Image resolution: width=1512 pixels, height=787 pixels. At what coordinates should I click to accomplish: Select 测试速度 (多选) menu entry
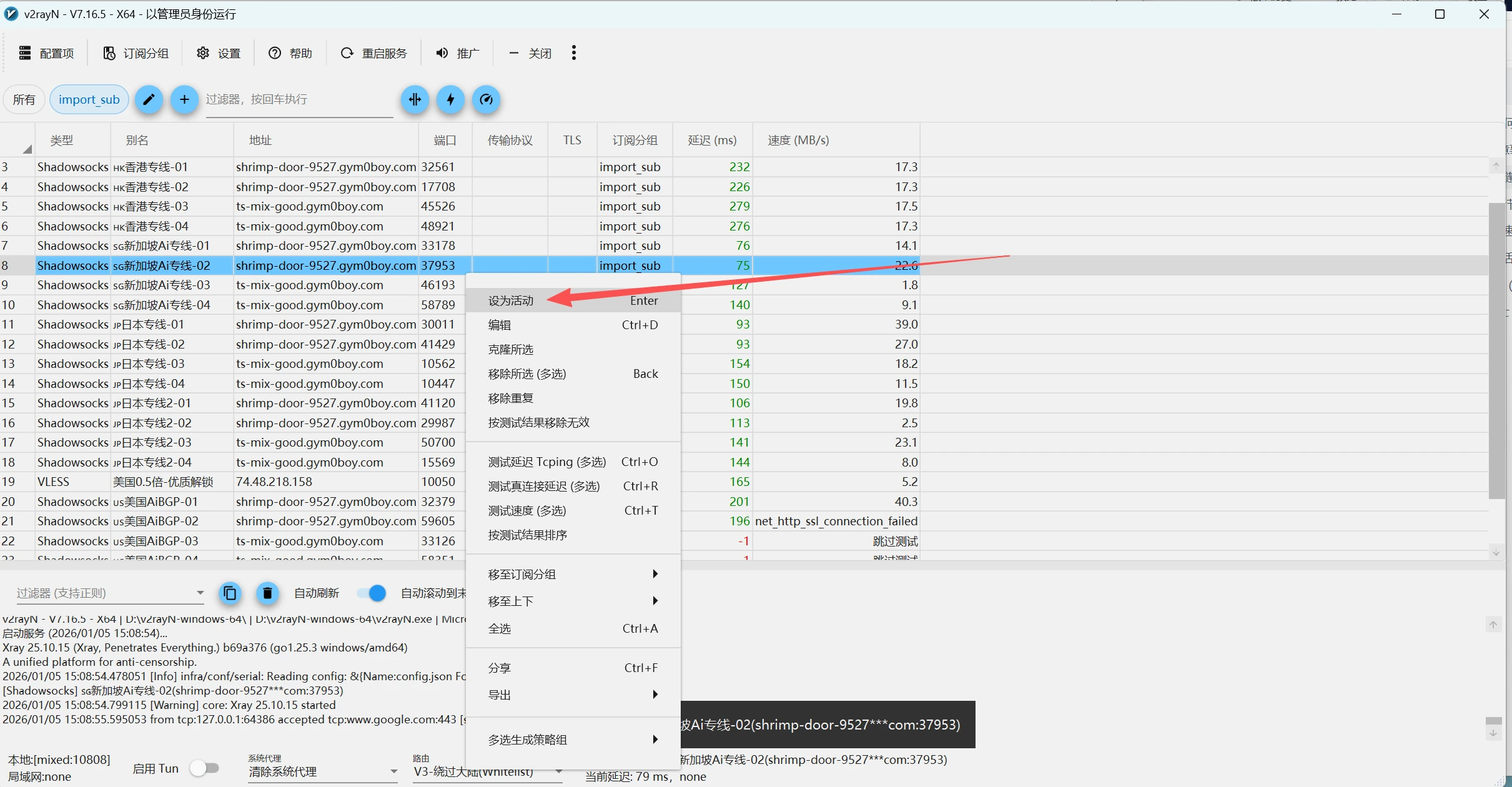527,510
